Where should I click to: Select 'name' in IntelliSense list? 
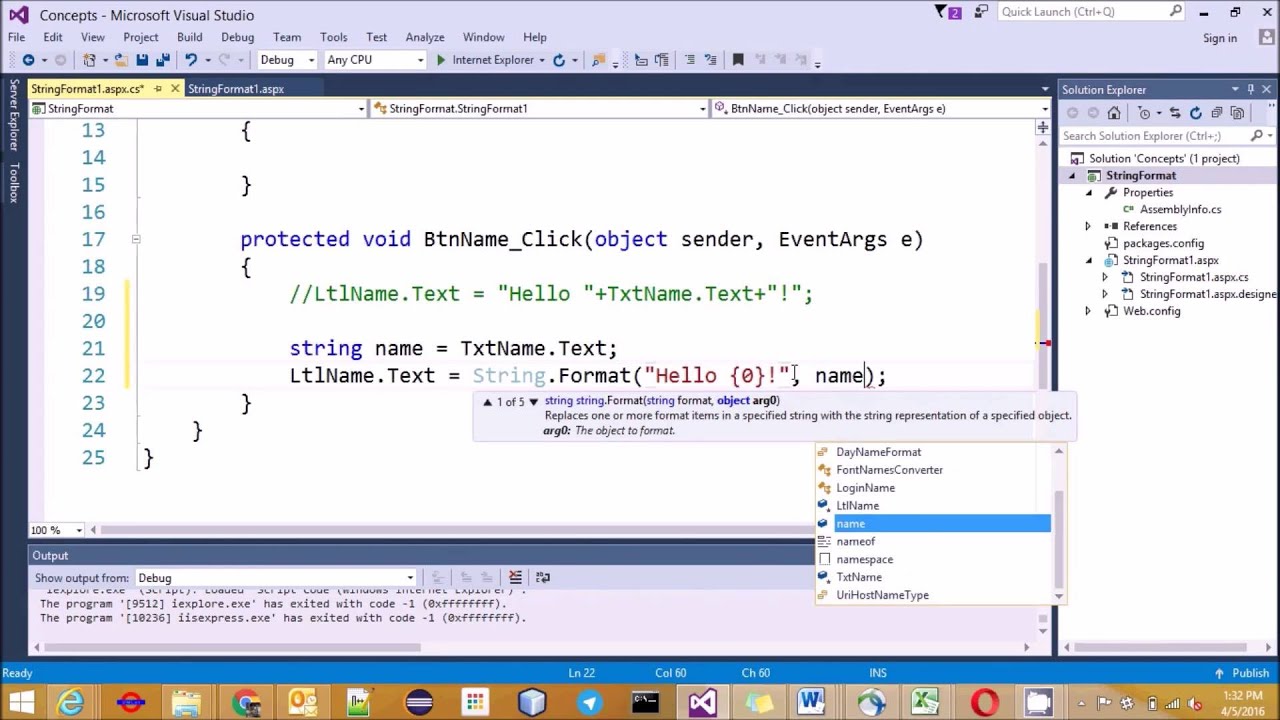[933, 524]
